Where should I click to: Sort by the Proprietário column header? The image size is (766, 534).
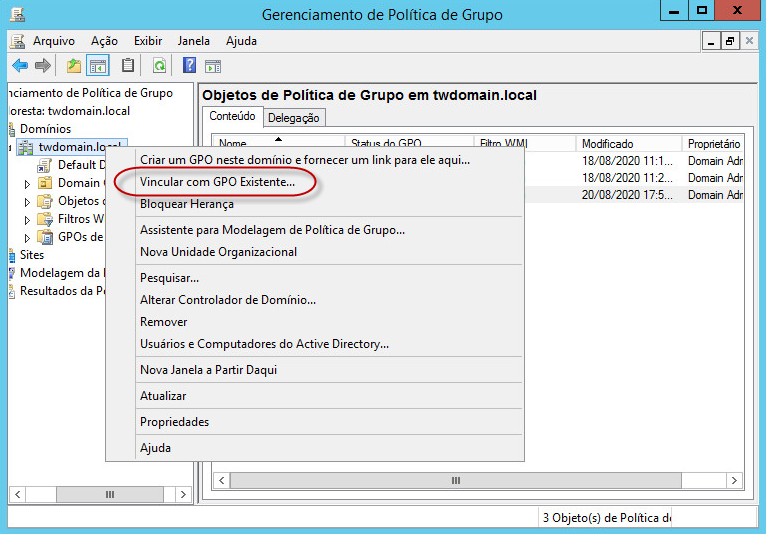[x=713, y=144]
